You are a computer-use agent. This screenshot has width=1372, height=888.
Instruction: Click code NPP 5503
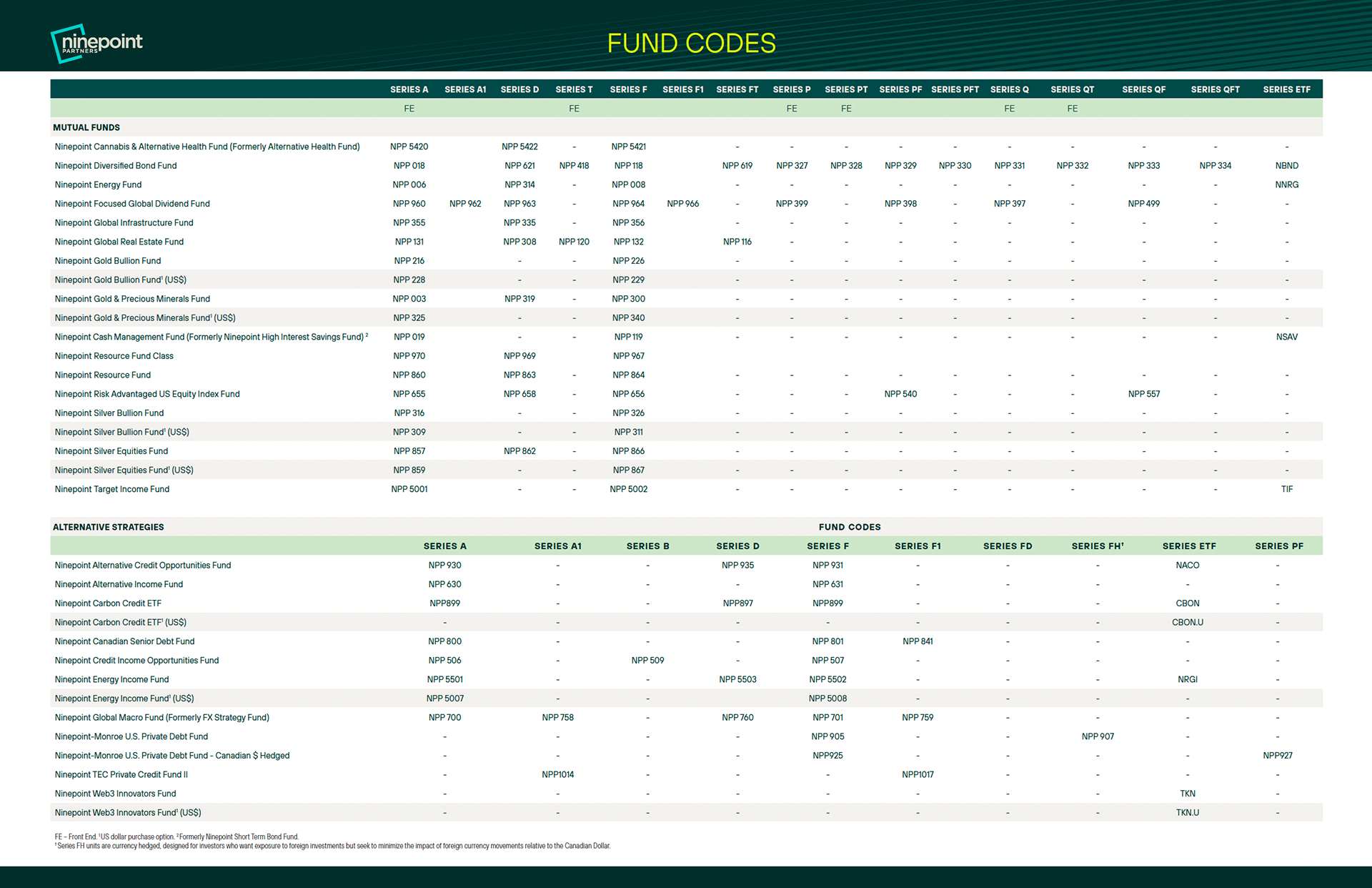coord(737,680)
